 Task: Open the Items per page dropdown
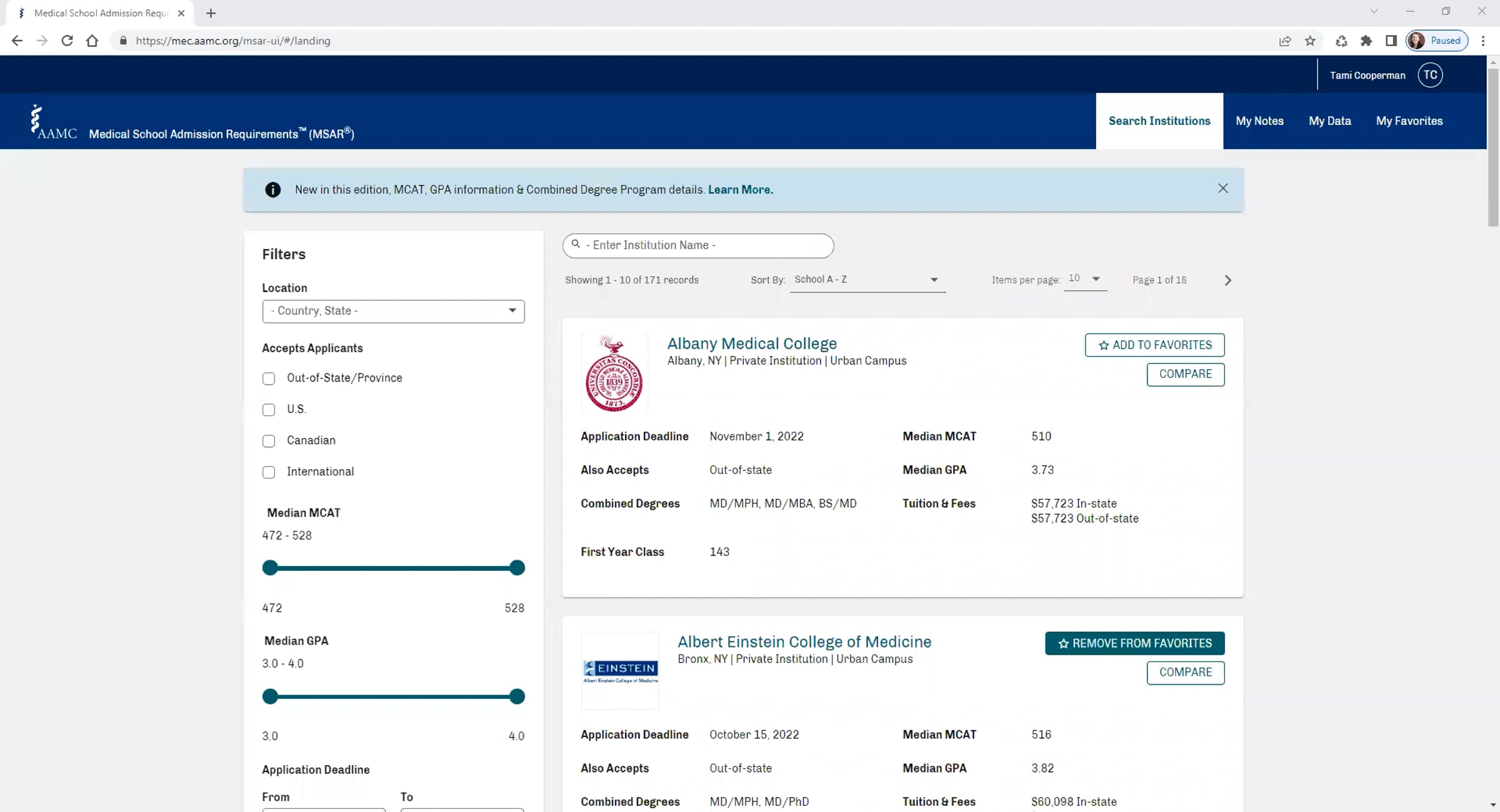point(1085,279)
